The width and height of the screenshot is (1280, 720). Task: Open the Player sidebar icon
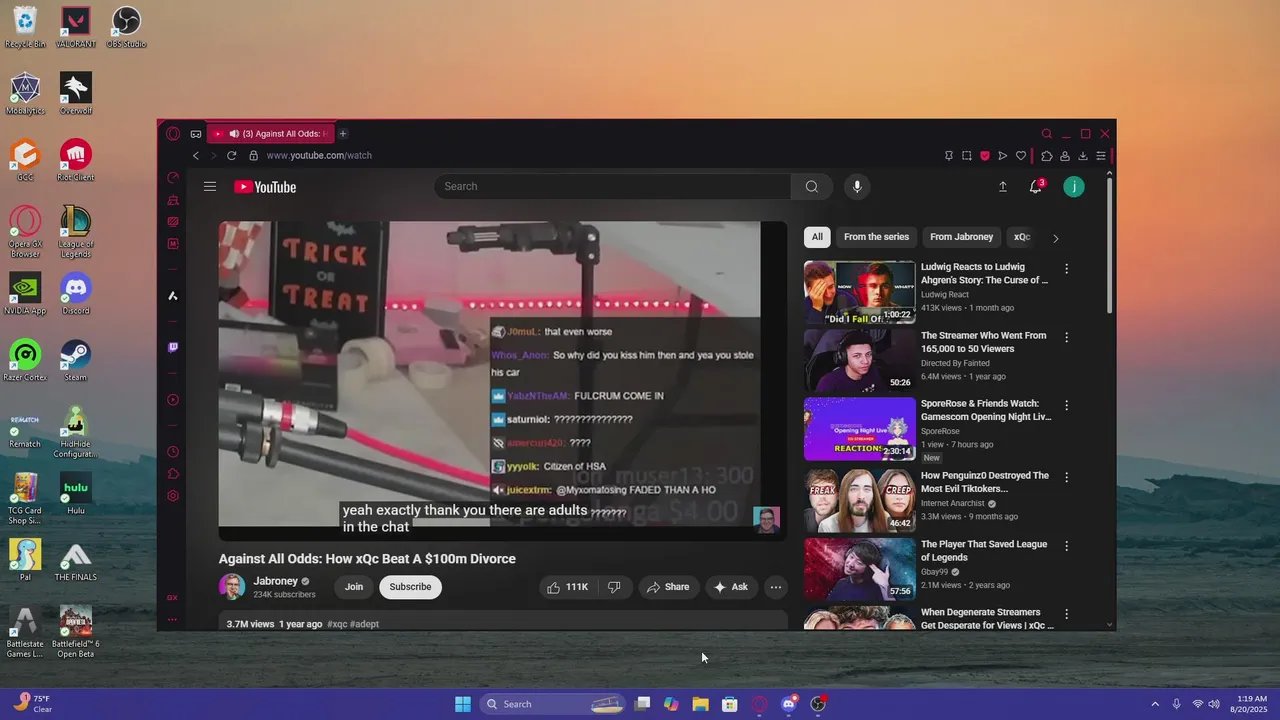pyautogui.click(x=173, y=400)
